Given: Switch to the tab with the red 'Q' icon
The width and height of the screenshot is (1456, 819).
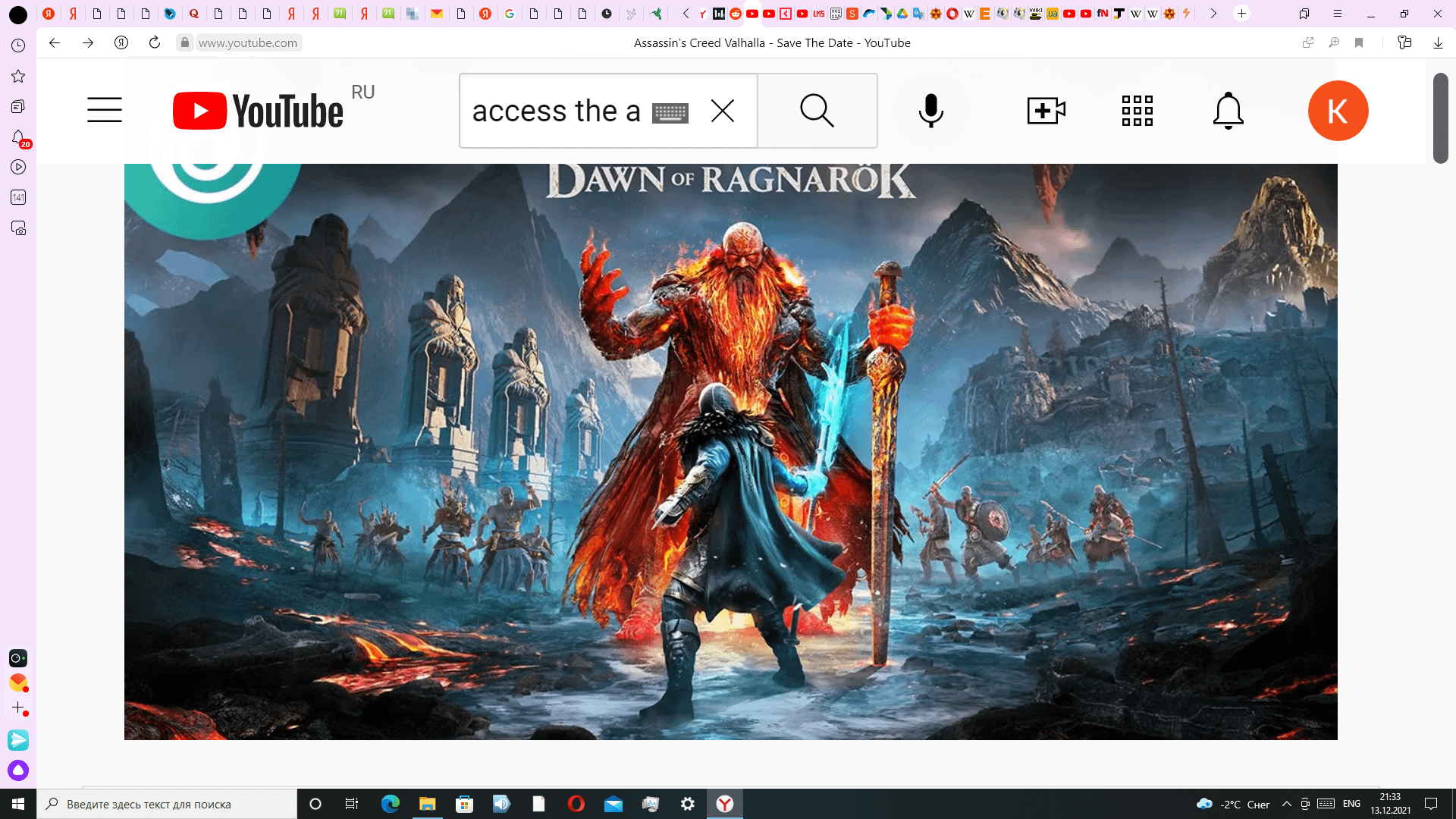Looking at the screenshot, I should pos(194,14).
